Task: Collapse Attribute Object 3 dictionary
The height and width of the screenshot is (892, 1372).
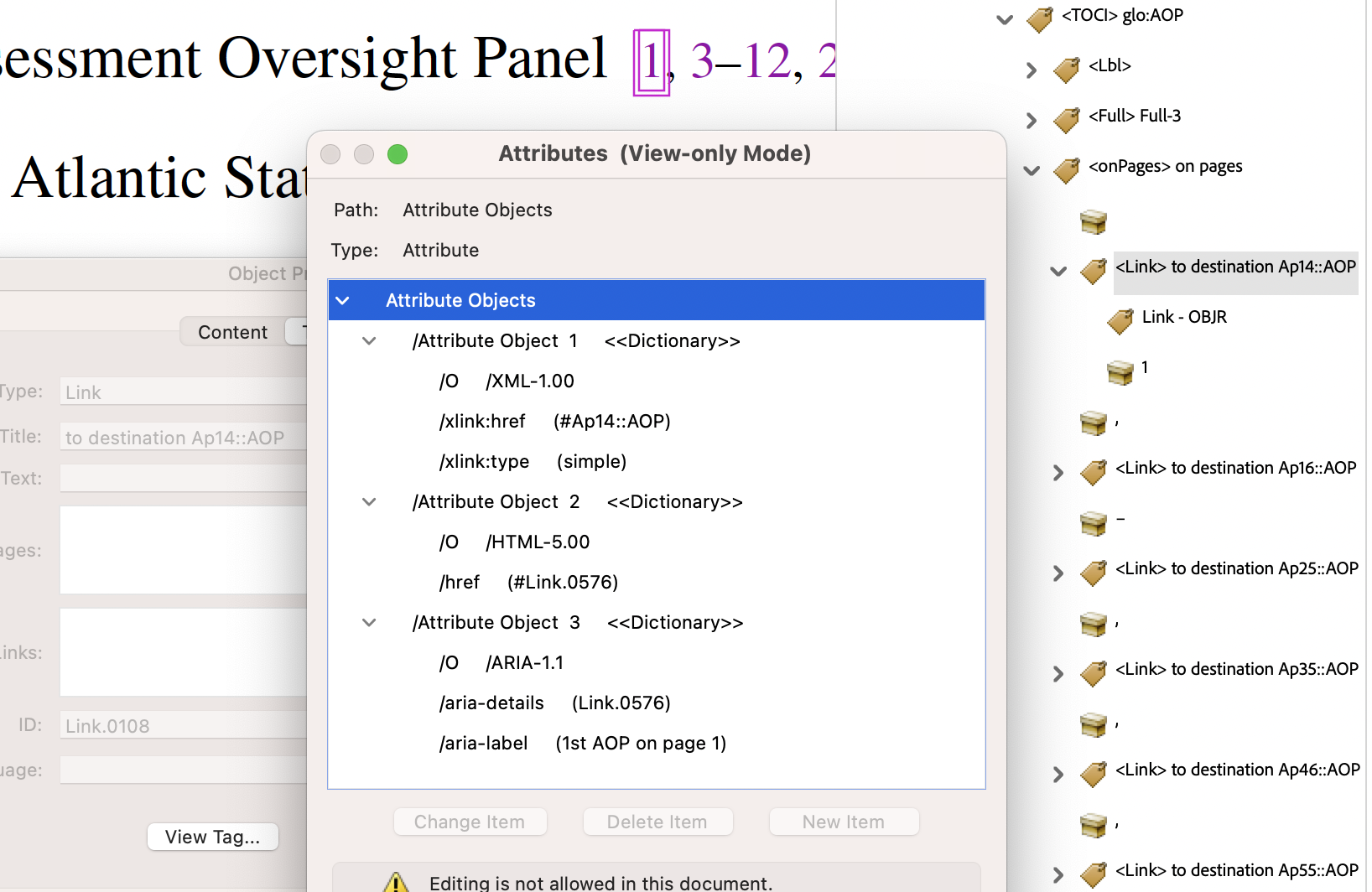Action: coord(369,623)
